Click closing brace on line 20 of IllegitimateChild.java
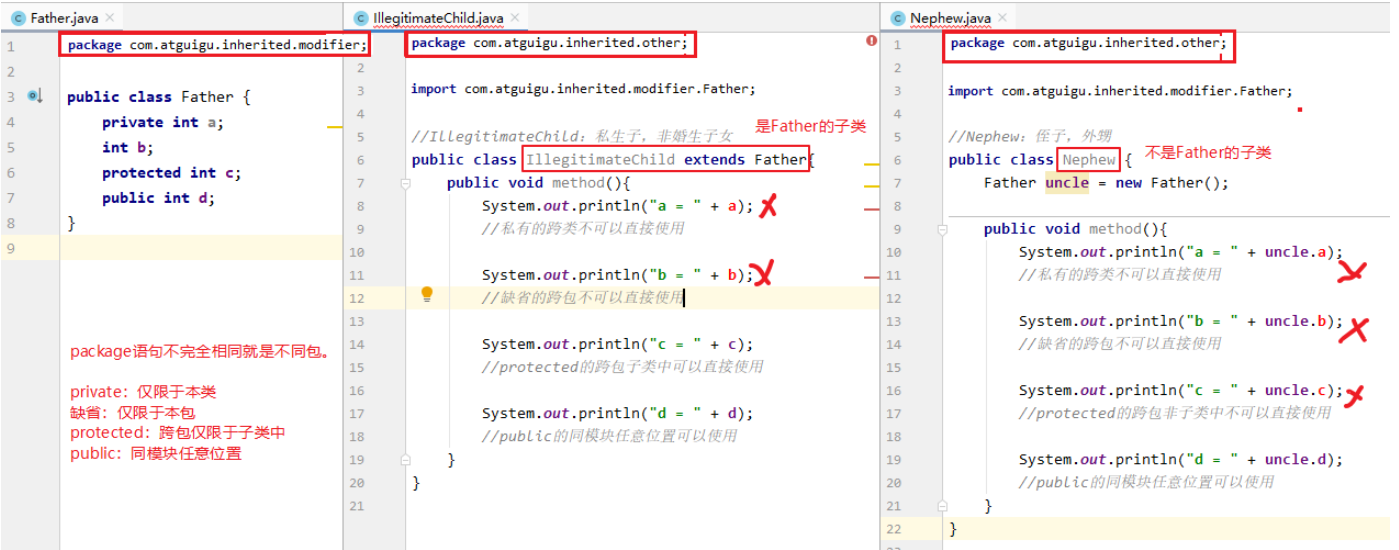This screenshot has width=1399, height=550. [416, 483]
